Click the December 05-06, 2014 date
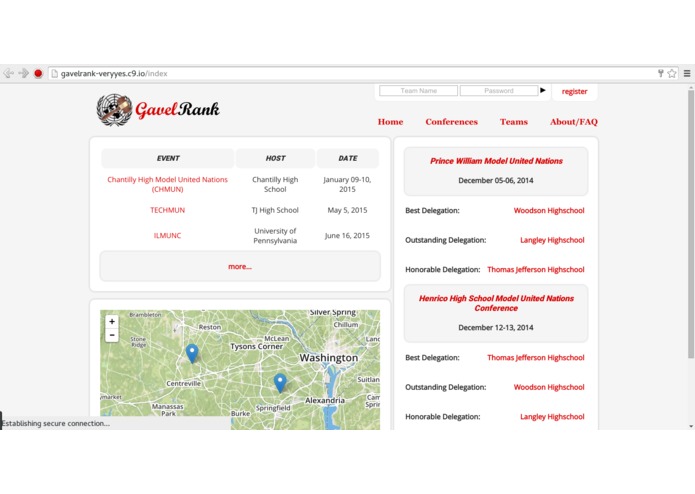 [496, 180]
